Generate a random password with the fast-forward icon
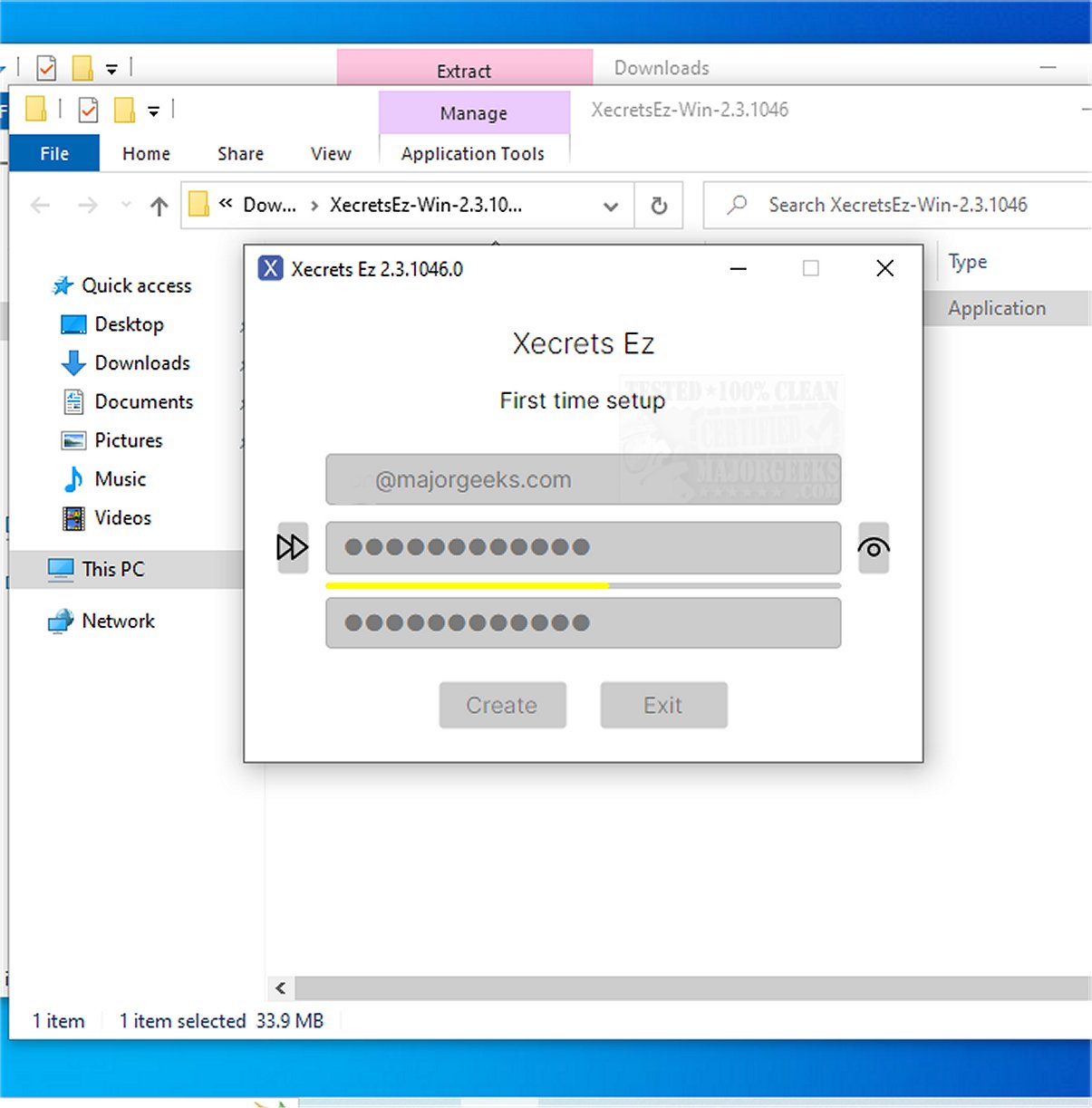Screen dimensions: 1092x1108 tap(292, 547)
